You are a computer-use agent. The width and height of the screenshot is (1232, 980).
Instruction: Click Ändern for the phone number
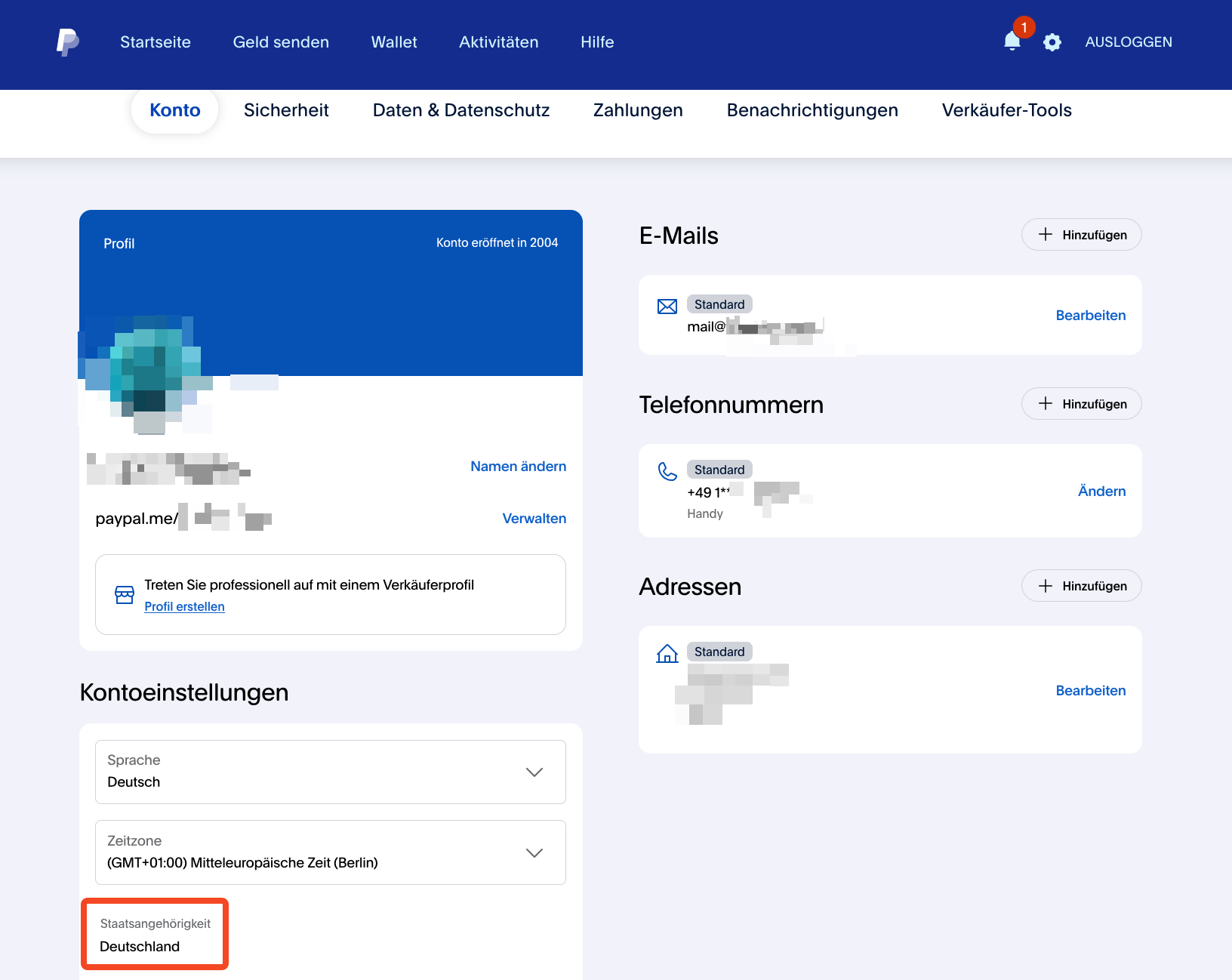click(1102, 492)
